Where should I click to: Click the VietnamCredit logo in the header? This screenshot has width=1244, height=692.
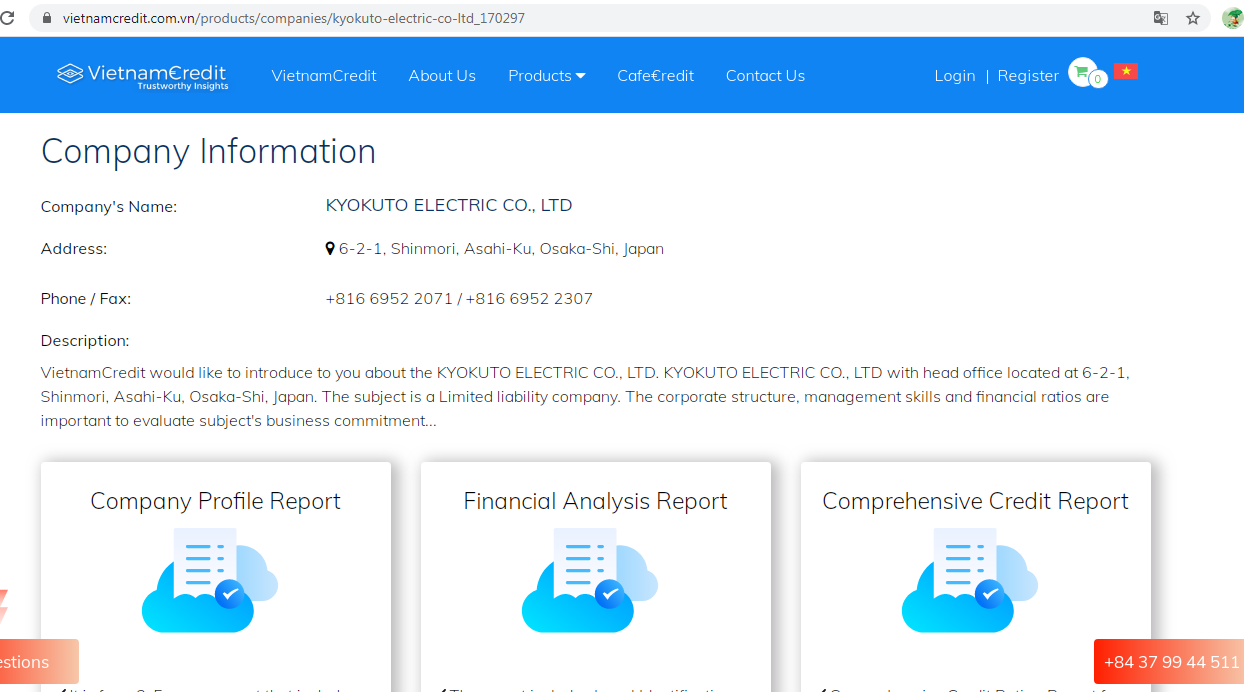[142, 76]
